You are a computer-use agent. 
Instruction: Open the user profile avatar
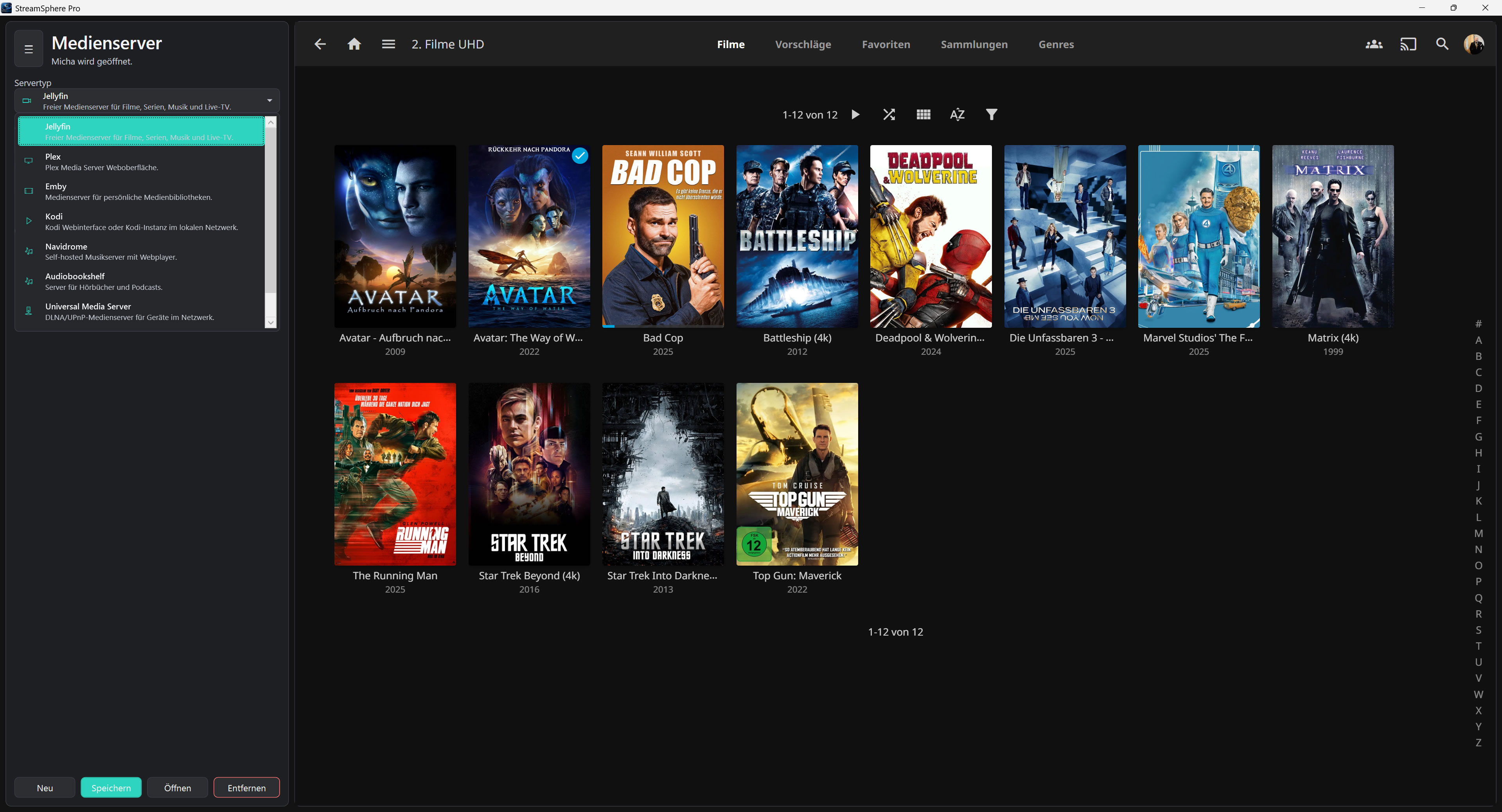pos(1474,44)
